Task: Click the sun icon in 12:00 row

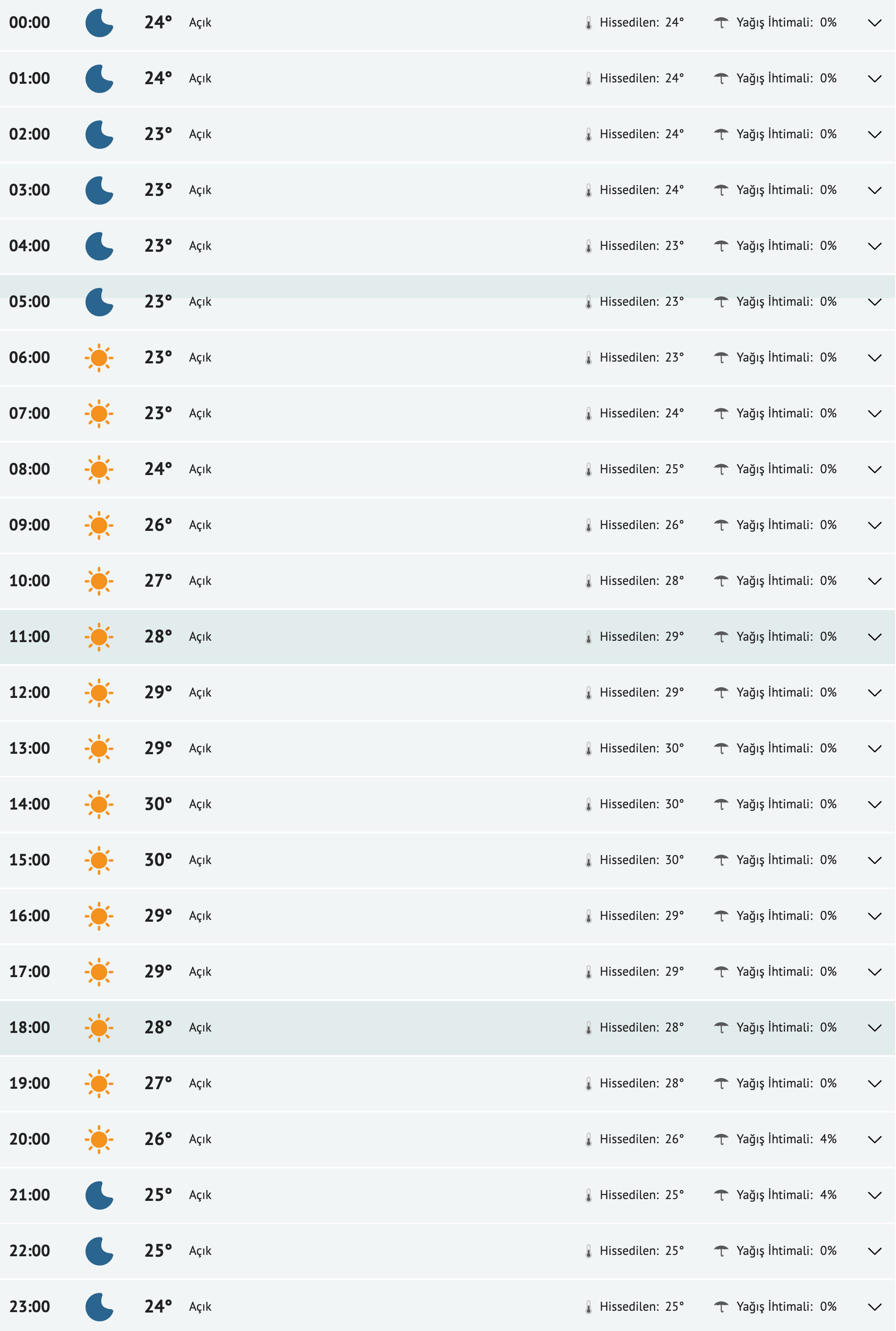Action: [x=99, y=693]
